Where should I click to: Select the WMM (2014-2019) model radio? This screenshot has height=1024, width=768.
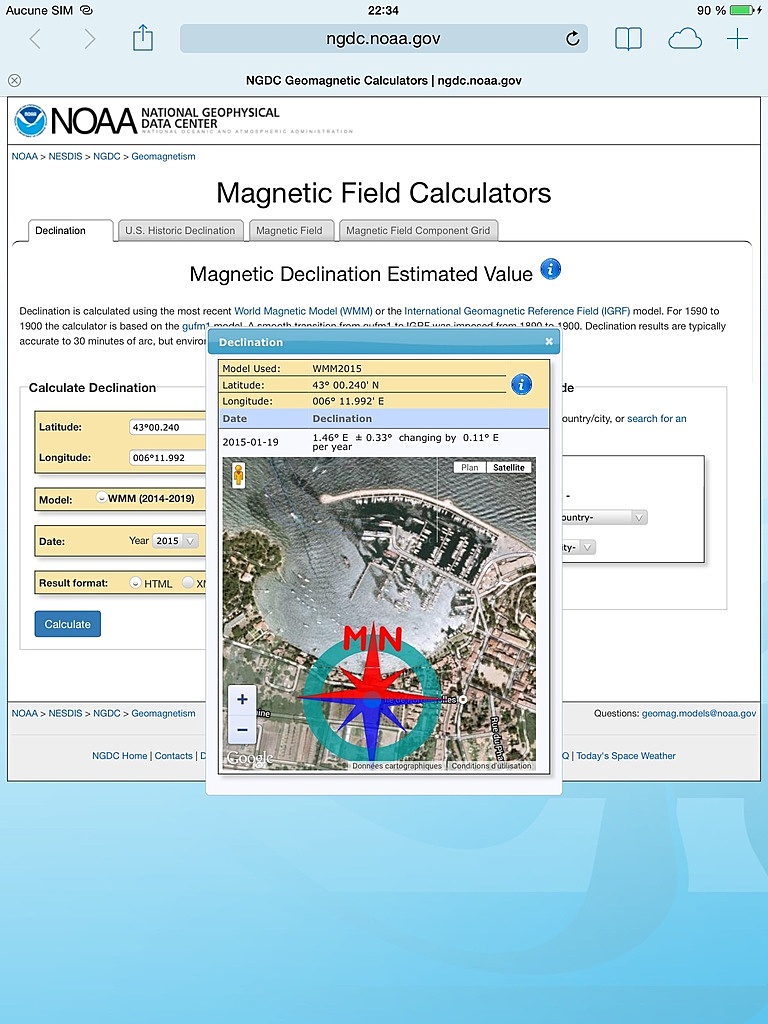click(x=102, y=497)
